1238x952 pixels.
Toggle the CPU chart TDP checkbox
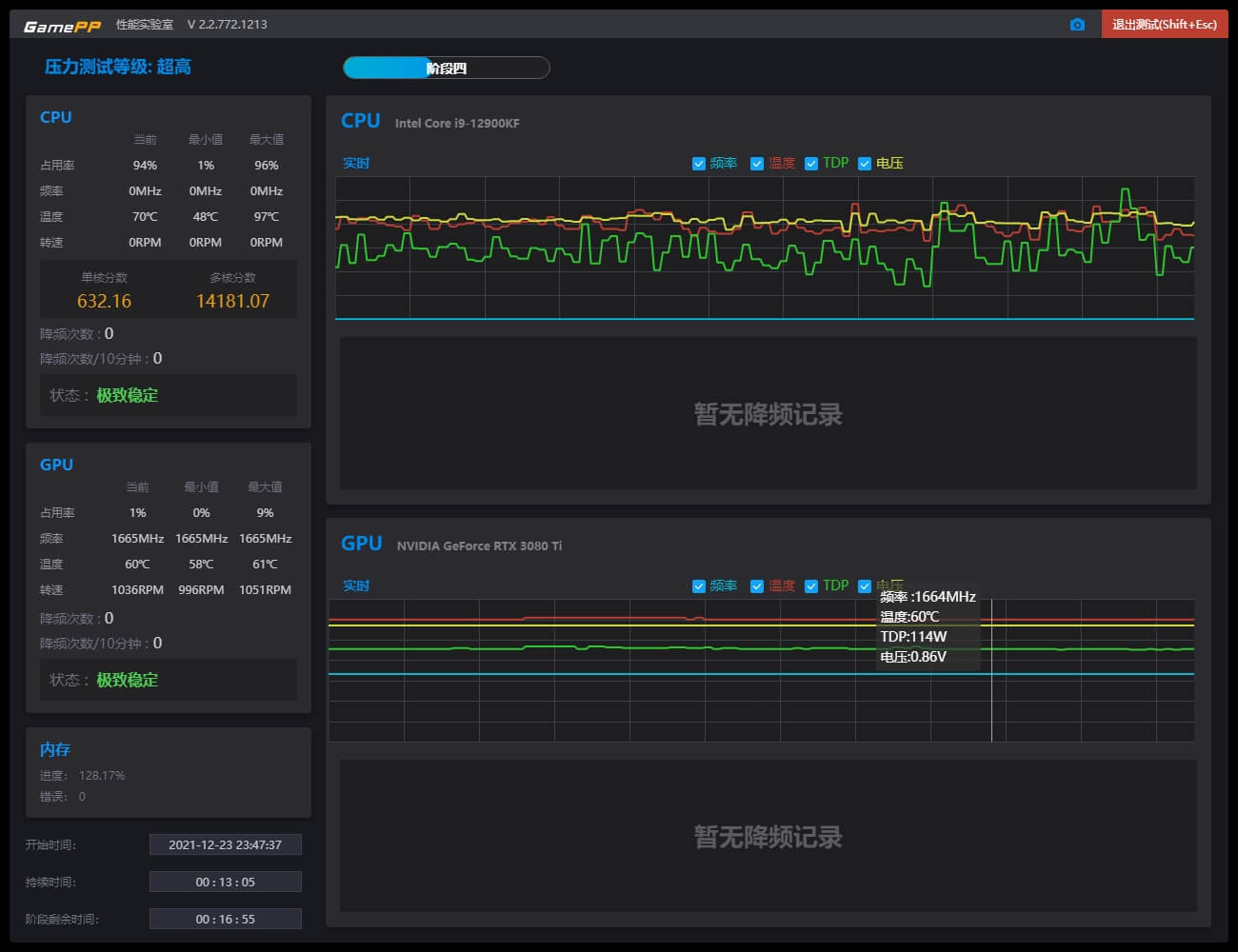[811, 164]
